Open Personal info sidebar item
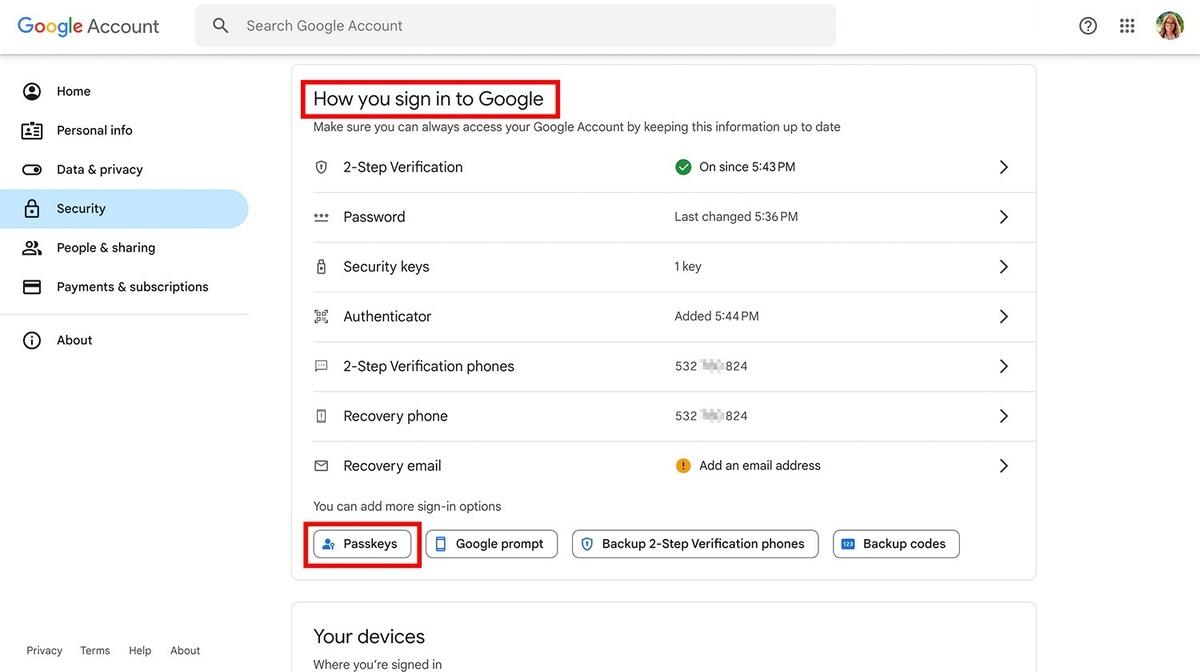Image resolution: width=1200 pixels, height=672 pixels. click(94, 130)
